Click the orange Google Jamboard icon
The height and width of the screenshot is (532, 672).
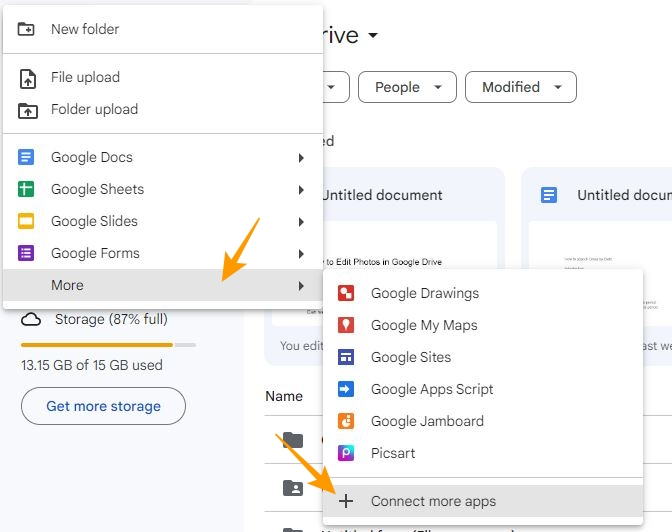pos(346,421)
